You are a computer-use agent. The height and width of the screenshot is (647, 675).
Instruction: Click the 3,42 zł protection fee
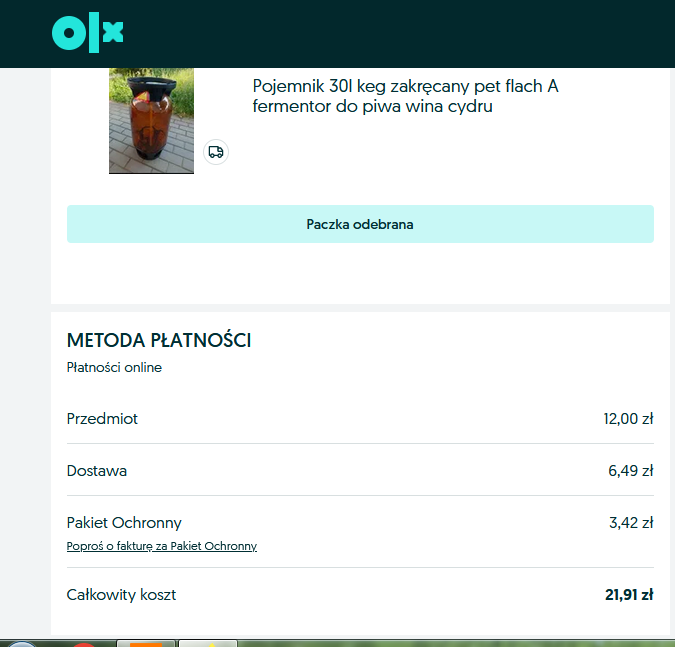[631, 523]
